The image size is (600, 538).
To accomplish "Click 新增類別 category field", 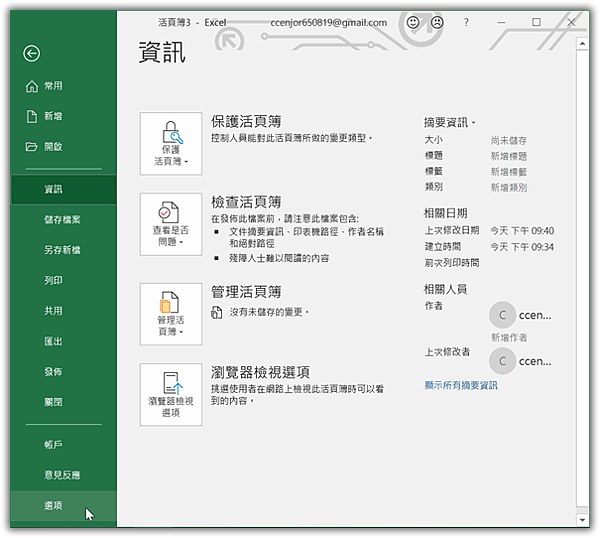I will (509, 187).
